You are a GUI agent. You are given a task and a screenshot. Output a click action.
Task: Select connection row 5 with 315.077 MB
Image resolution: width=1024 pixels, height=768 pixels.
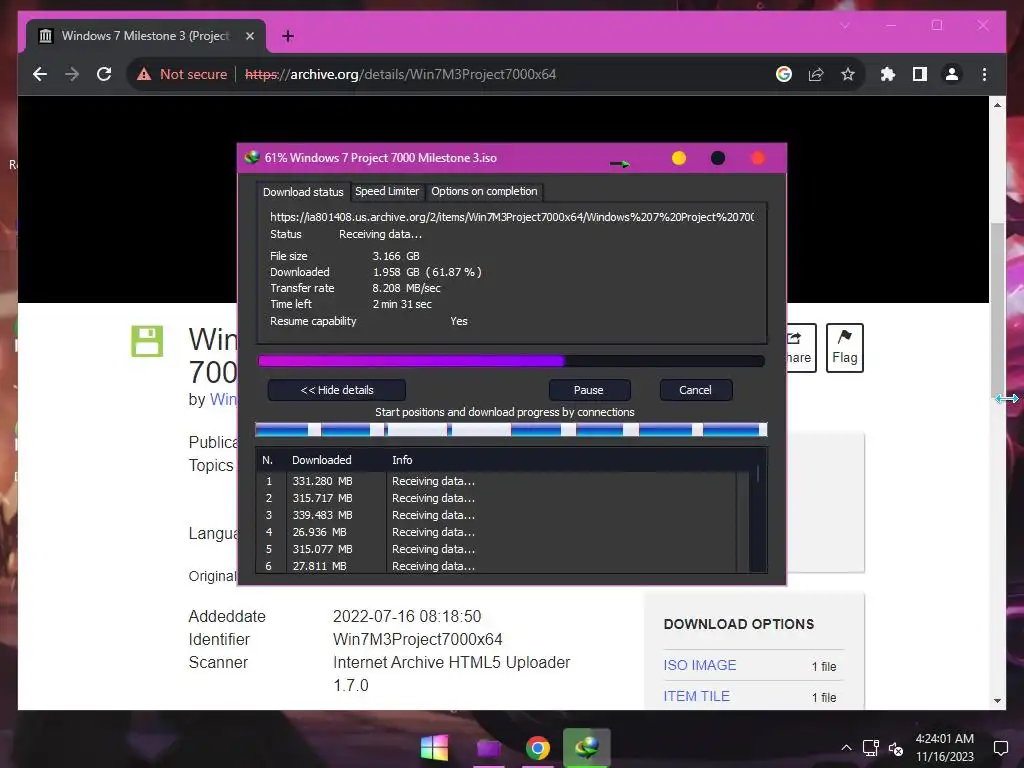click(496, 549)
